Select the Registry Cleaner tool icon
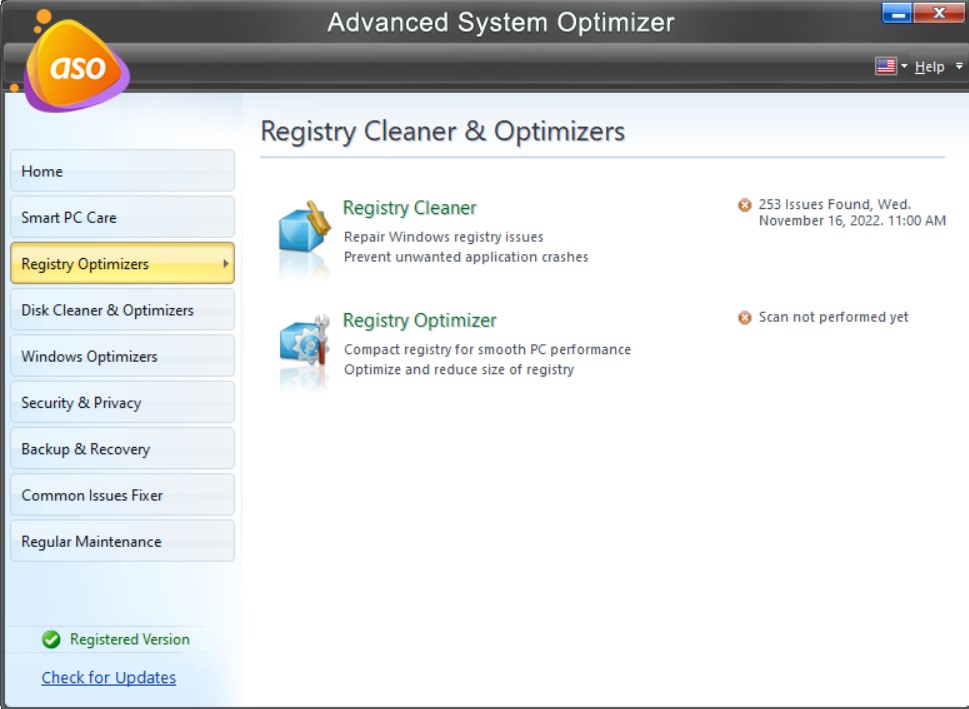969x709 pixels. tap(303, 226)
